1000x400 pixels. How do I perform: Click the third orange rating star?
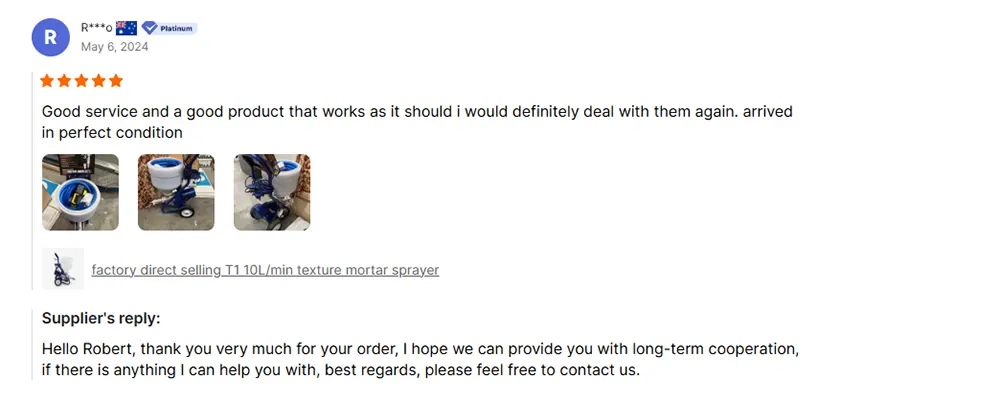[x=82, y=81]
